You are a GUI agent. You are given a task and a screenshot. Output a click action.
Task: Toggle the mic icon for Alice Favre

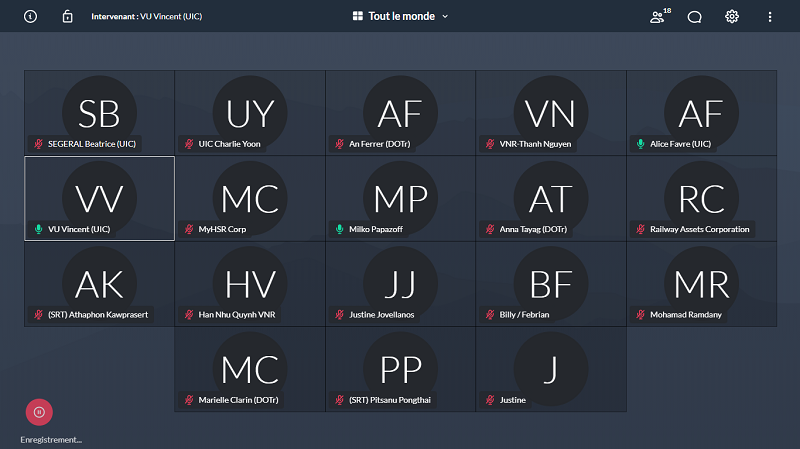(641, 144)
